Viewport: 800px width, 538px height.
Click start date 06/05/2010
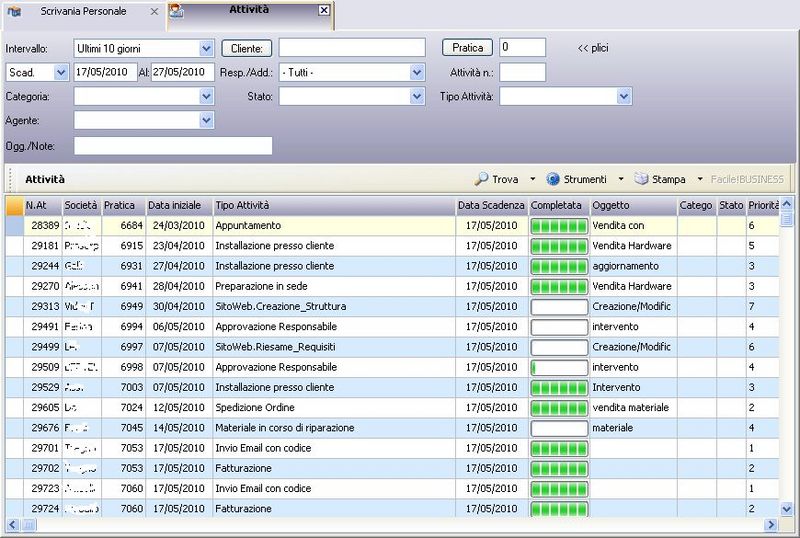[x=179, y=327]
